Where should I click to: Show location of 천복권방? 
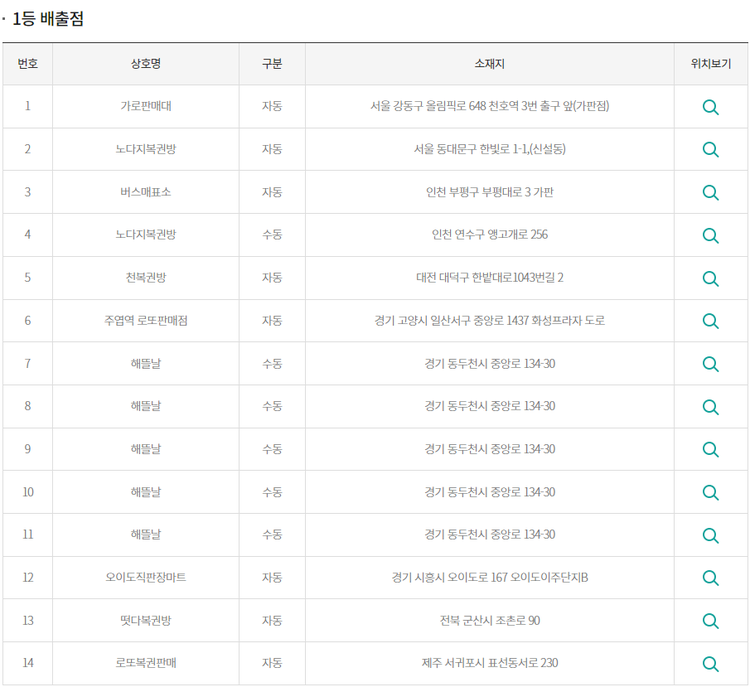pyautogui.click(x=710, y=278)
